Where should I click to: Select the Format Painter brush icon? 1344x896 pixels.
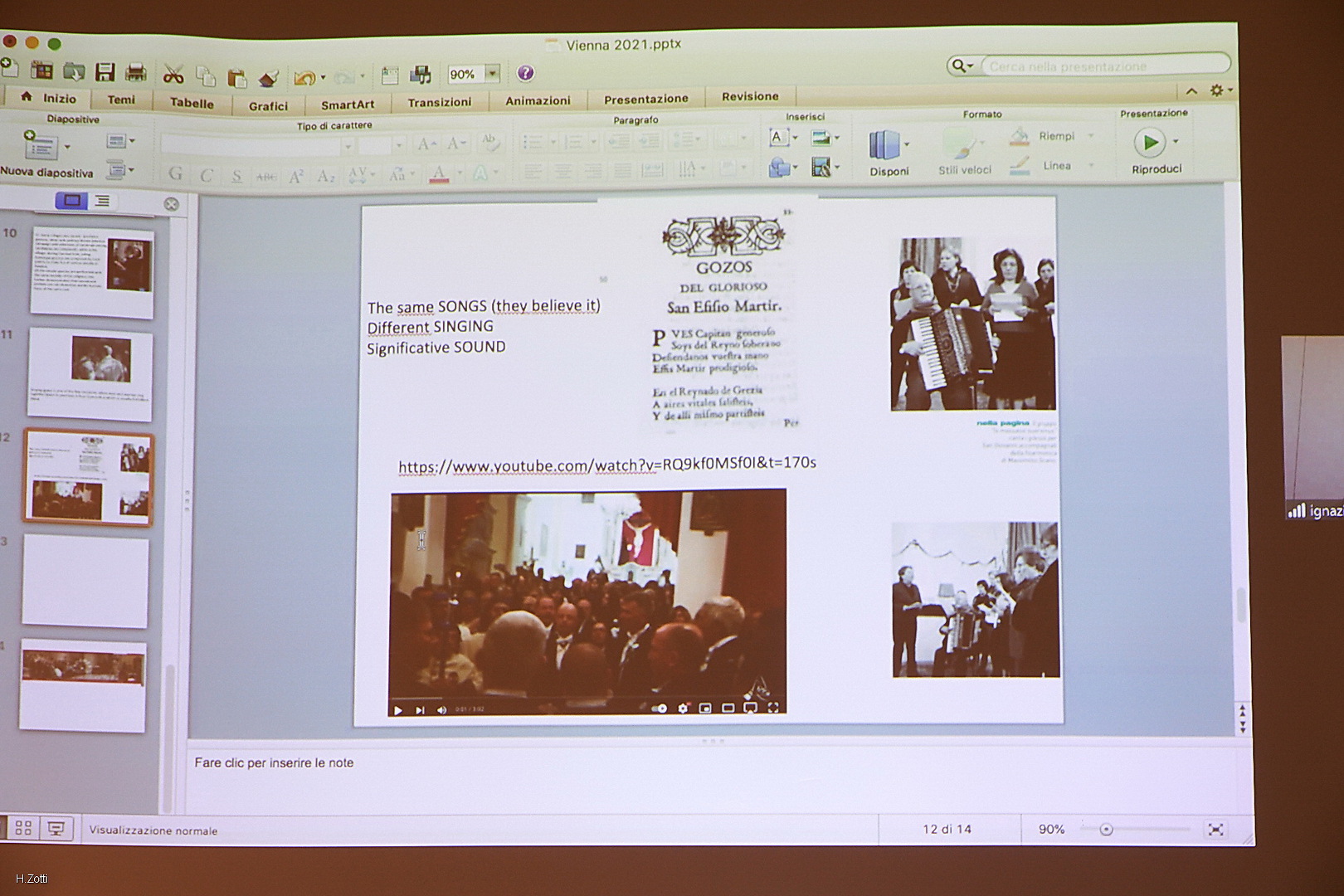tap(268, 78)
